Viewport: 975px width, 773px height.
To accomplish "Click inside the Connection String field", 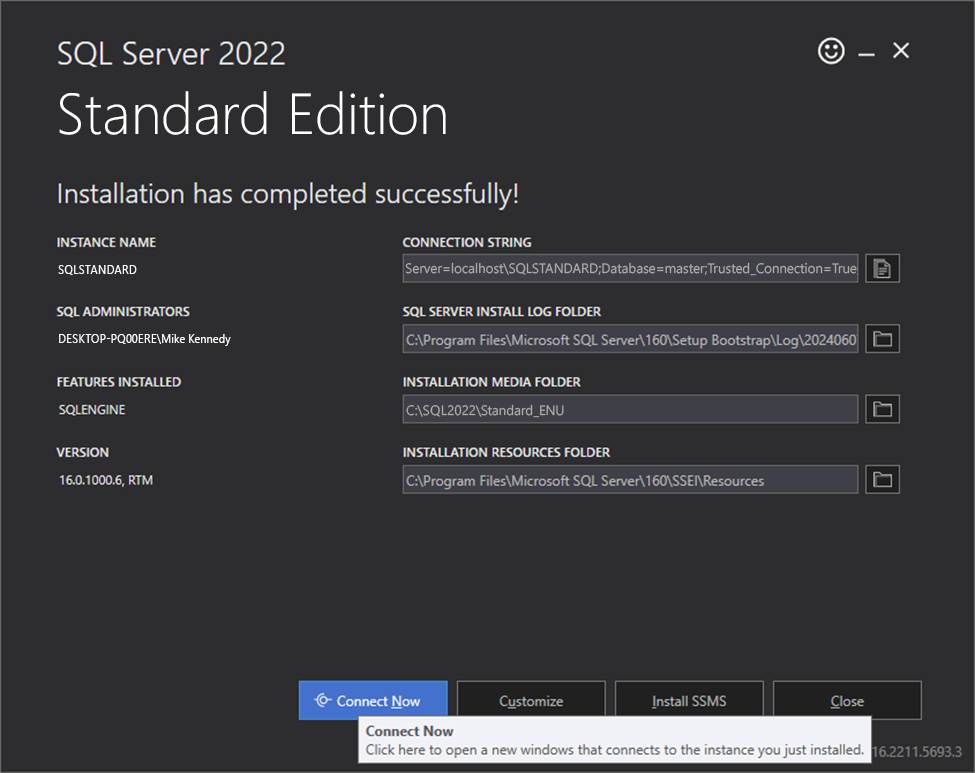I will point(630,269).
